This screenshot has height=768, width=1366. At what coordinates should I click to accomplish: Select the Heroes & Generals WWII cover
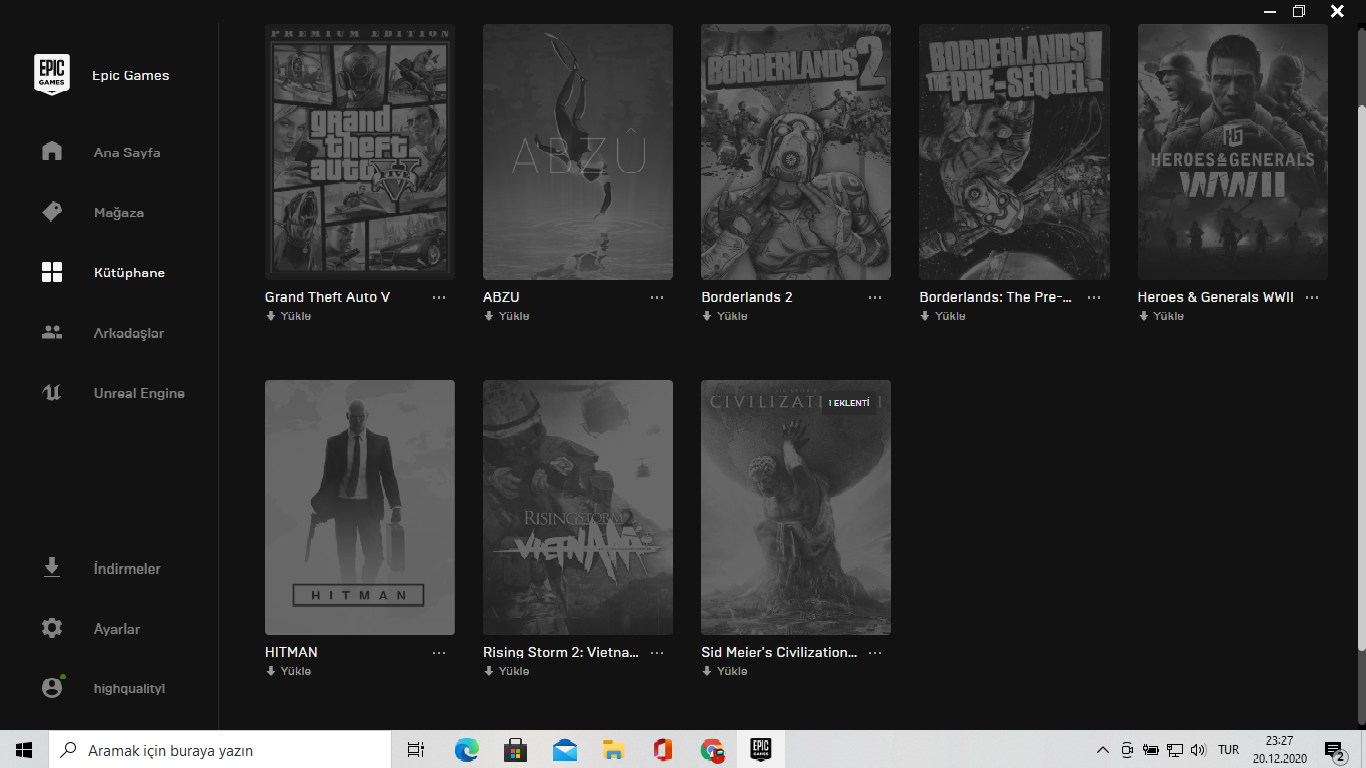tap(1233, 152)
